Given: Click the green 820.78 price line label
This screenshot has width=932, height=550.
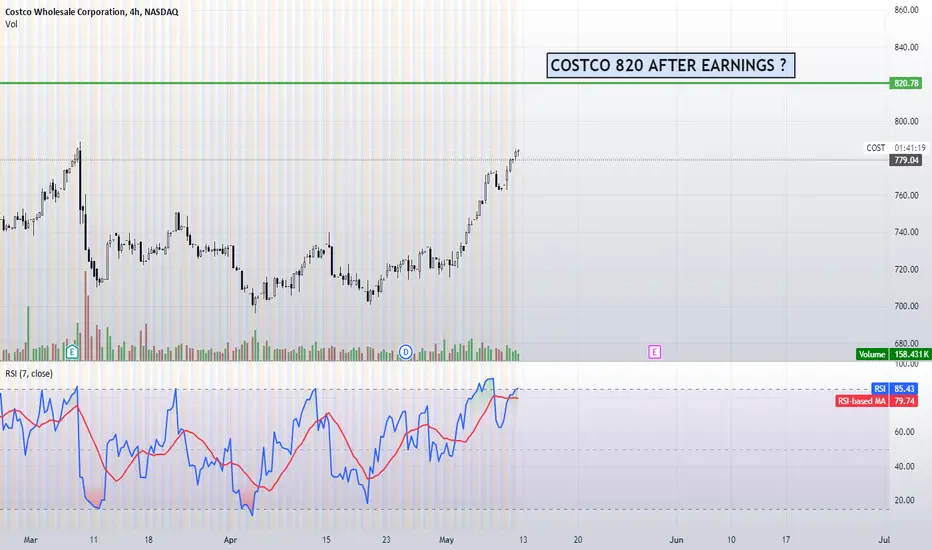Looking at the screenshot, I should coord(906,83).
